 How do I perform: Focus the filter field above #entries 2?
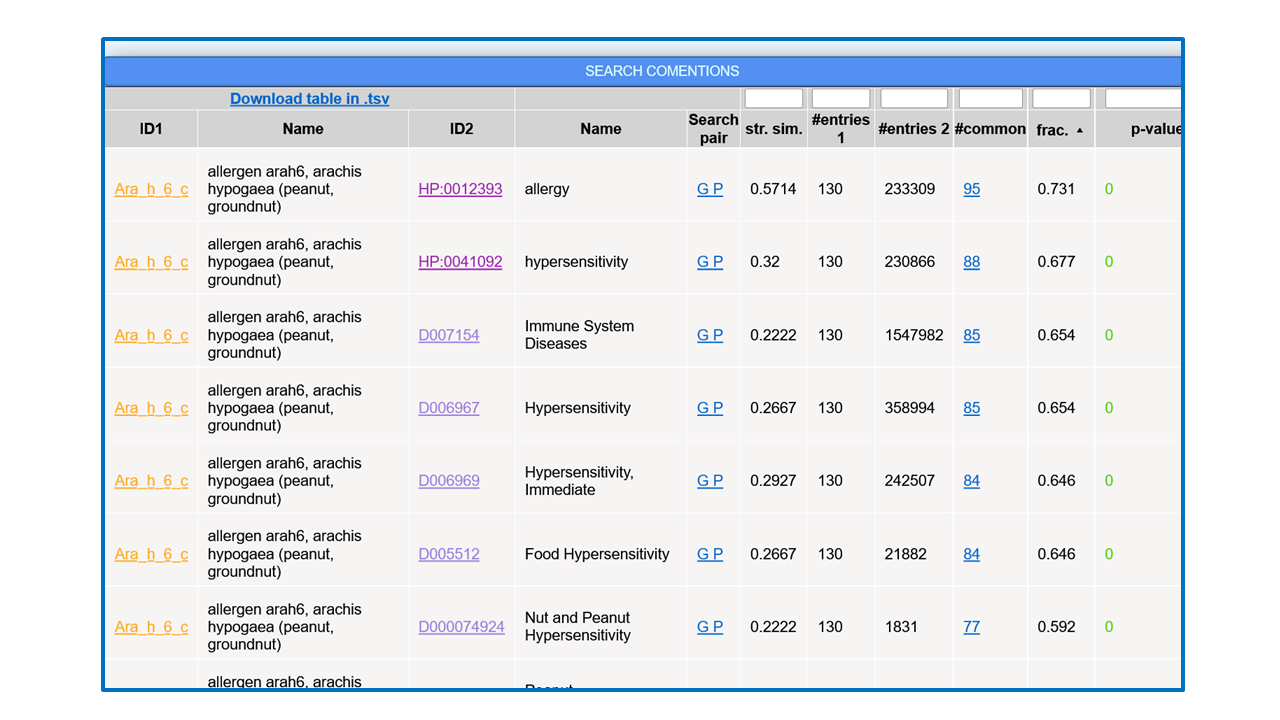pyautogui.click(x=913, y=98)
